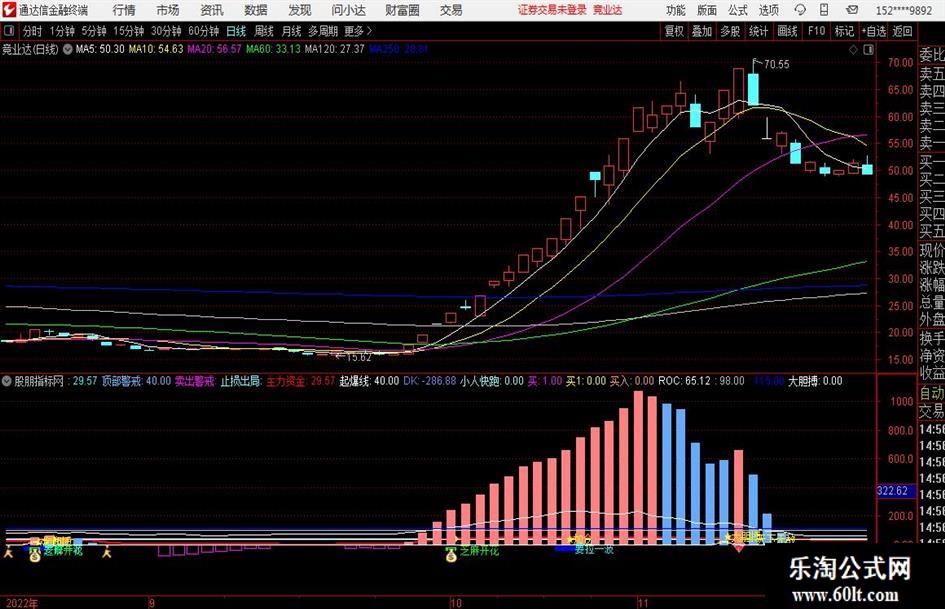Expand 更多 period options
This screenshot has width=945, height=609.
click(x=358, y=31)
